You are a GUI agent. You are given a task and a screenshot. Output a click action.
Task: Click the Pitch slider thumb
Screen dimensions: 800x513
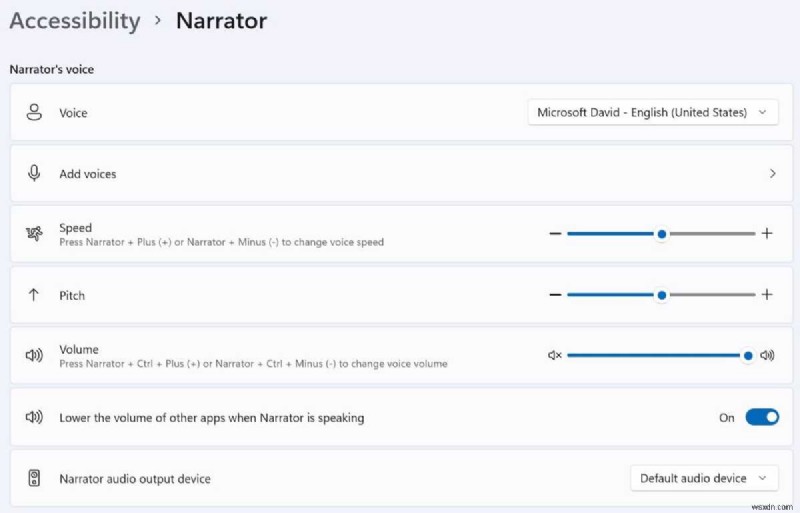(662, 295)
